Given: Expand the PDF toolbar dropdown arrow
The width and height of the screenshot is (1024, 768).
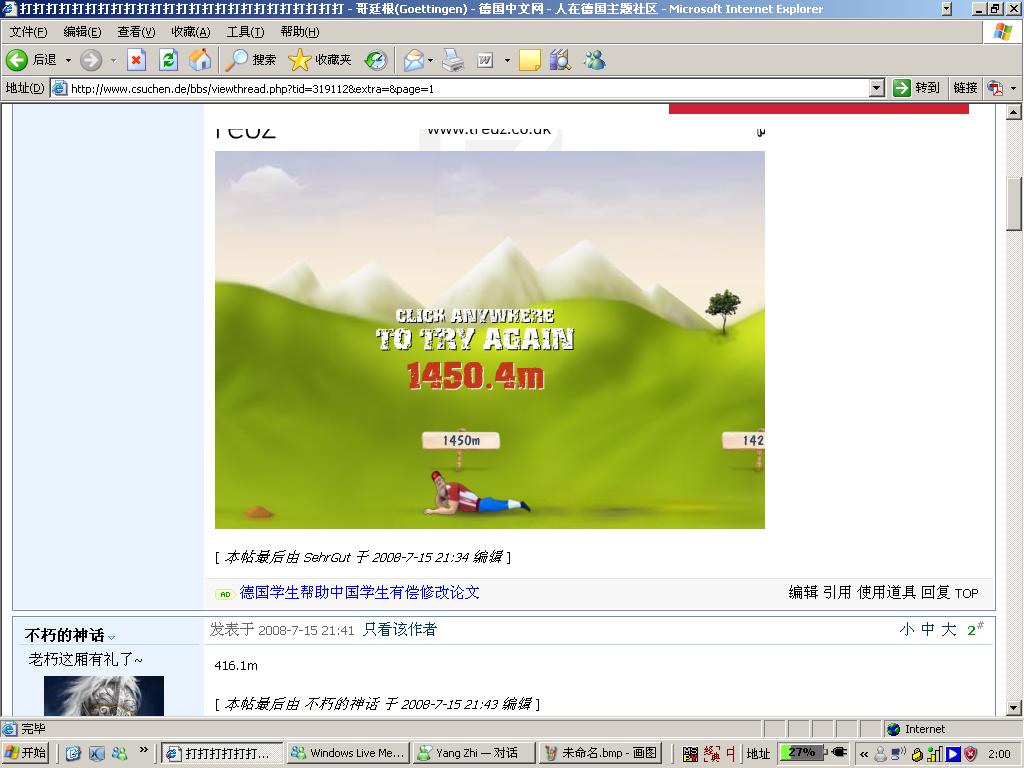Looking at the screenshot, I should (x=1013, y=88).
